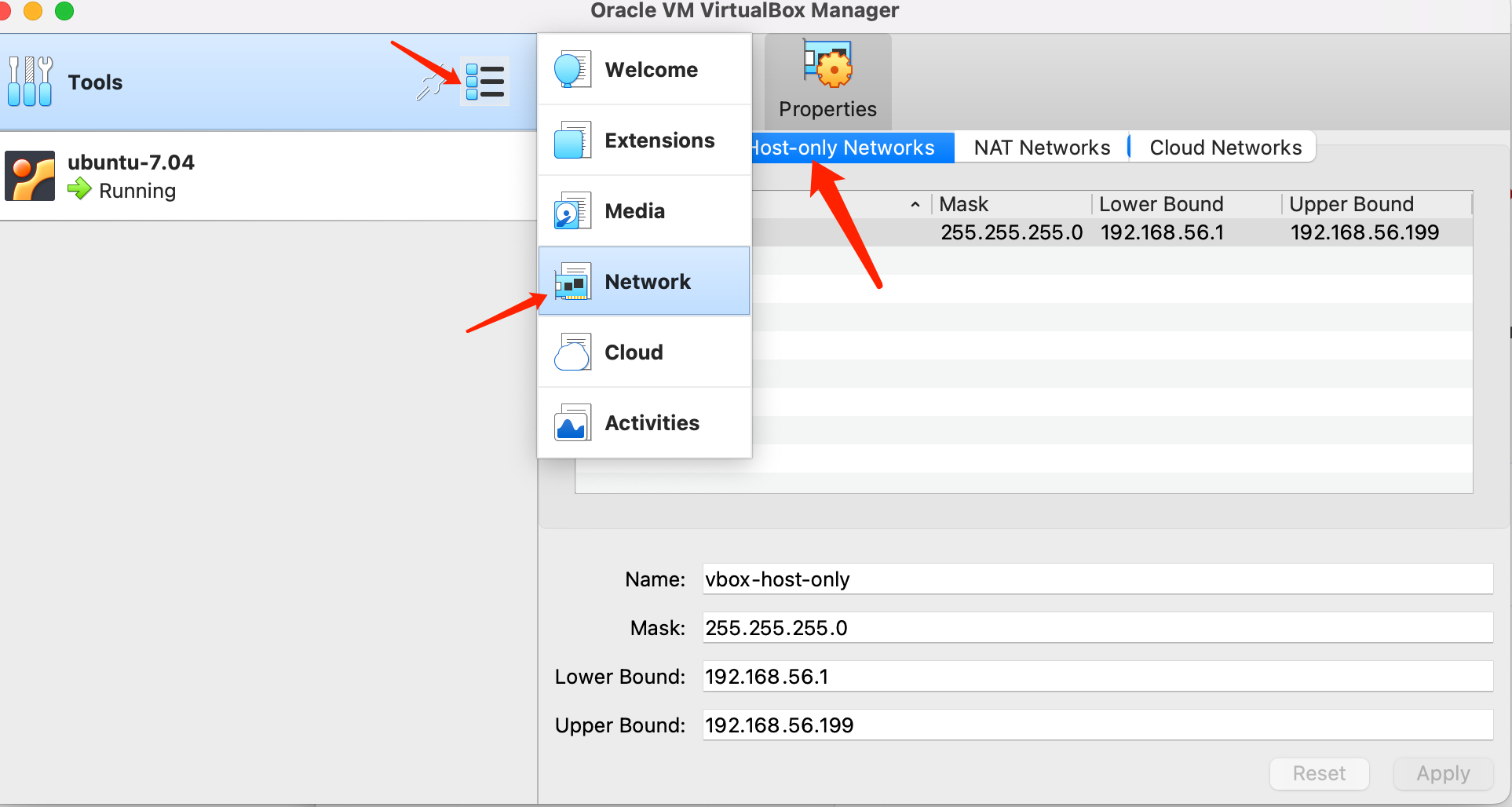
Task: Choose Cloud from the tools menu
Action: point(645,352)
